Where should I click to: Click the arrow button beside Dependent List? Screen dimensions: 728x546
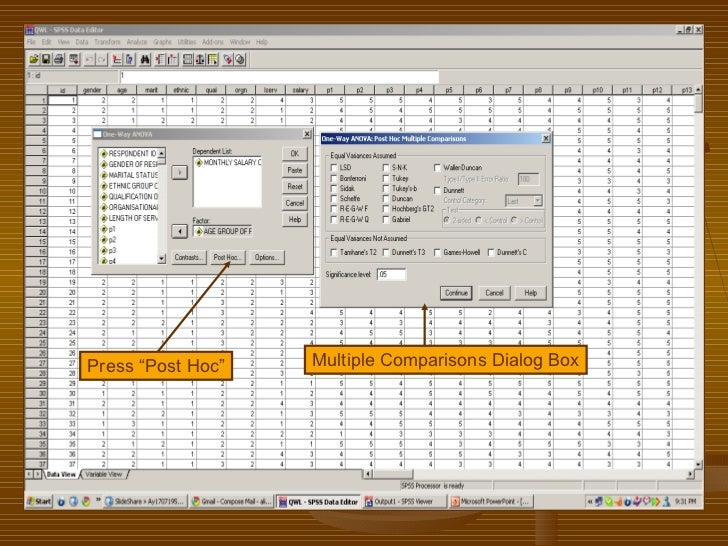click(180, 172)
